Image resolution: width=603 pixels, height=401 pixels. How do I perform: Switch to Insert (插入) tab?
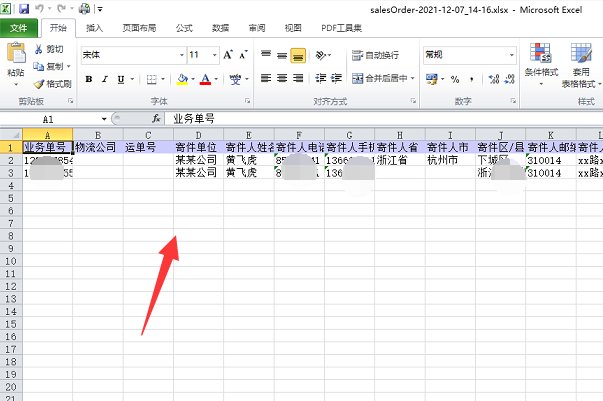click(94, 28)
